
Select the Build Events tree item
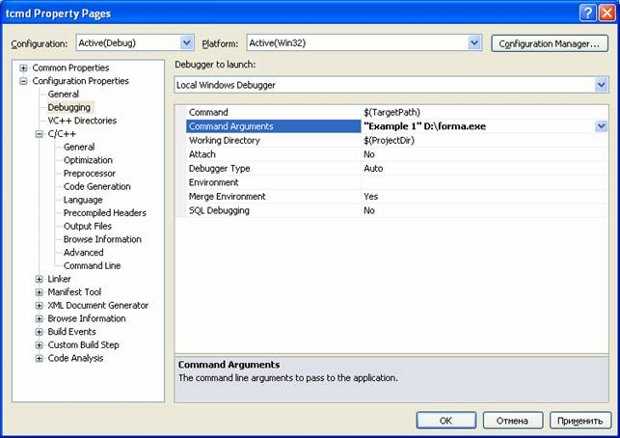(x=72, y=332)
